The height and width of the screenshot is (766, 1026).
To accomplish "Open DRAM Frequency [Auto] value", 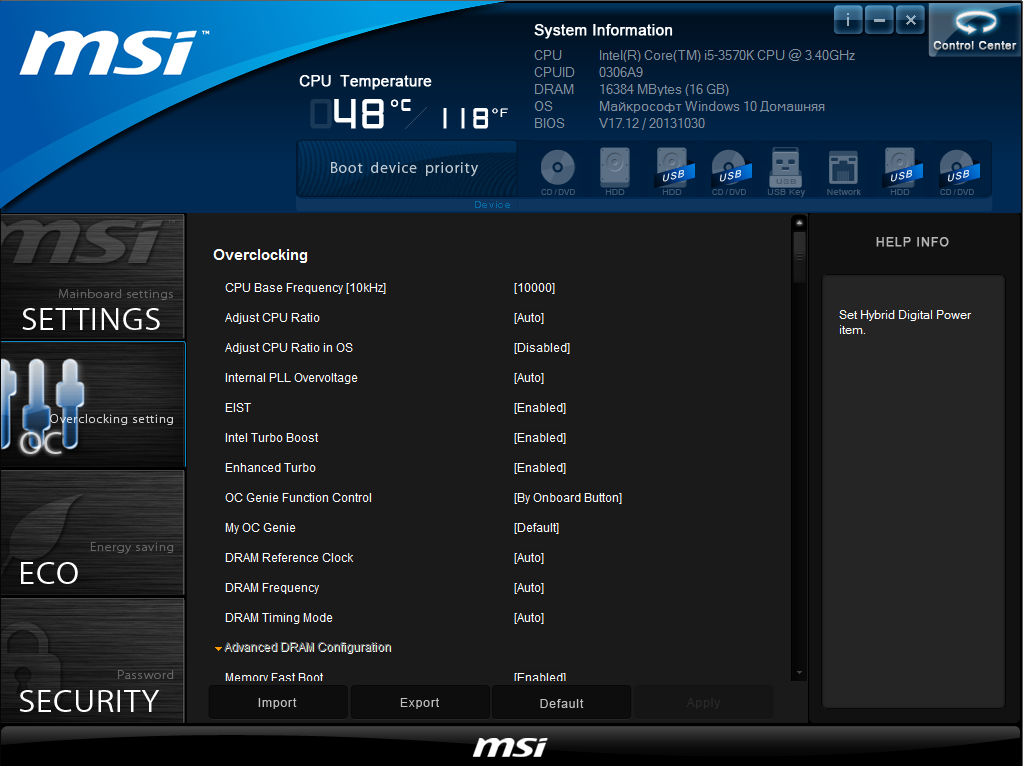I will coord(529,588).
